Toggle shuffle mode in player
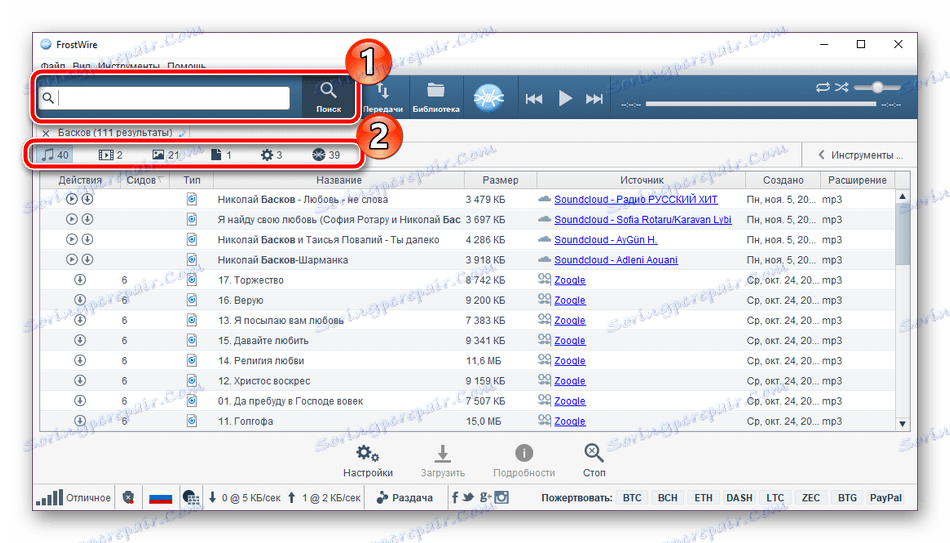The image size is (950, 543). (842, 87)
